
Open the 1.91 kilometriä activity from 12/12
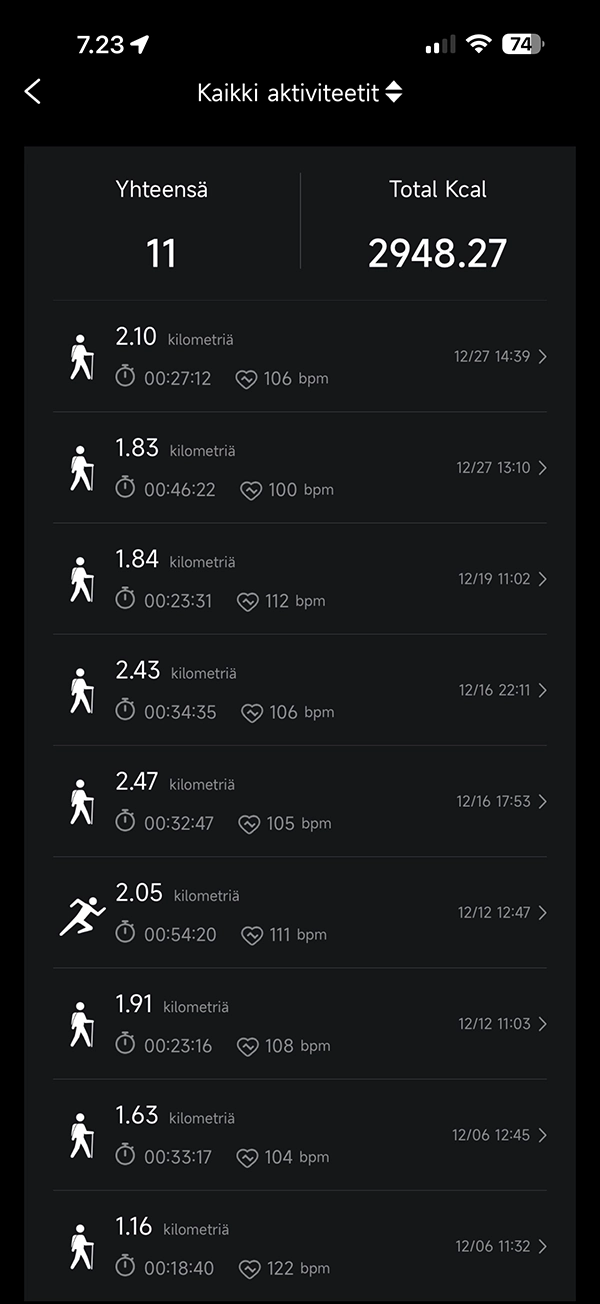[300, 1024]
